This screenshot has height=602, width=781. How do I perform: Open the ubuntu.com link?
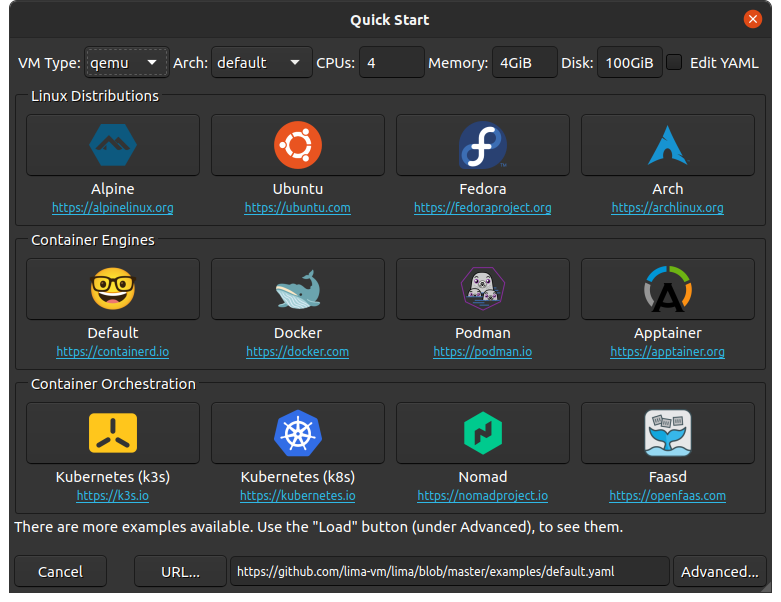pos(298,208)
